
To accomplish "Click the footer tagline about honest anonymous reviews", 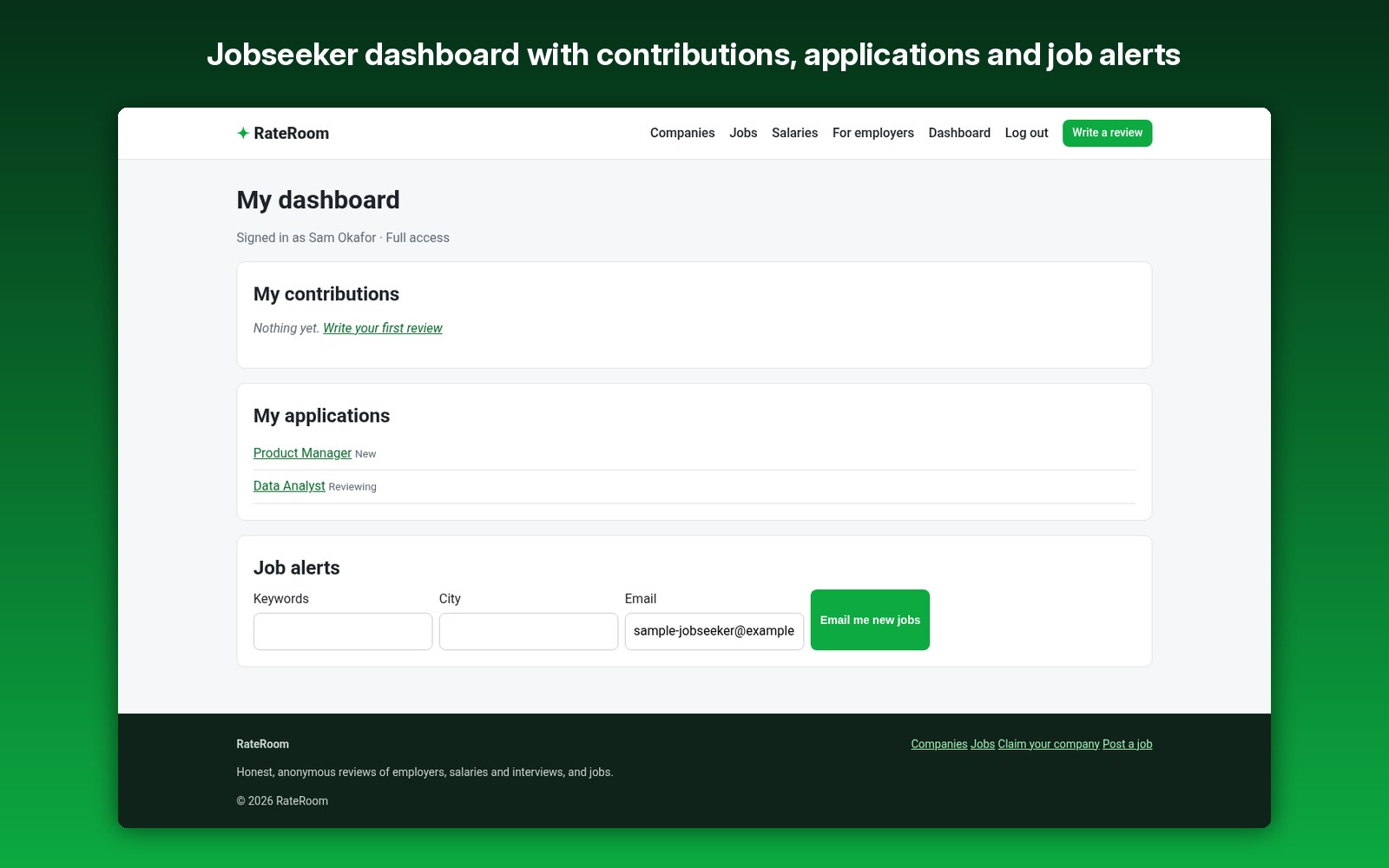I will [x=425, y=773].
